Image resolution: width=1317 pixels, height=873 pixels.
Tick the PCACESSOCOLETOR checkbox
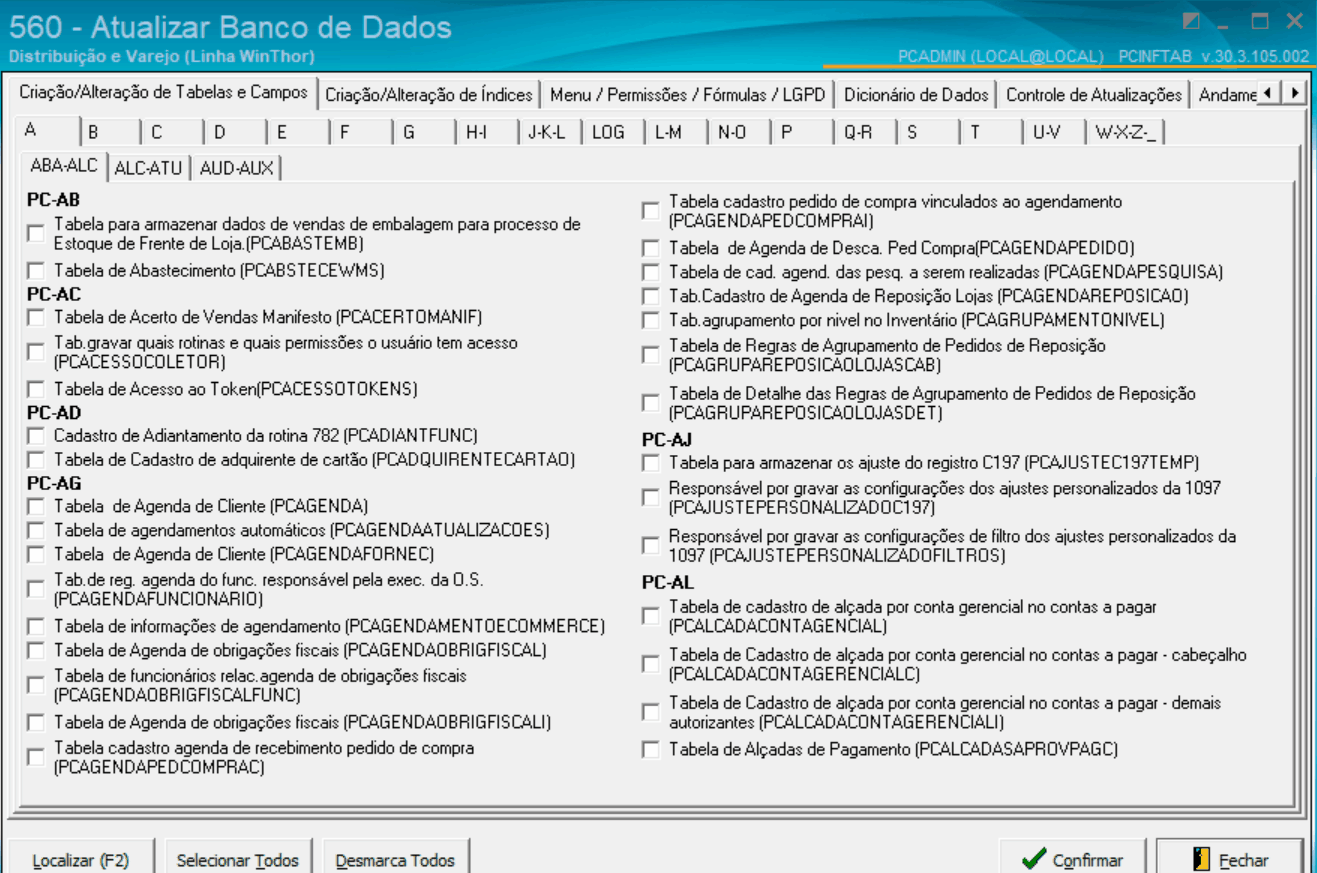pyautogui.click(x=36, y=351)
